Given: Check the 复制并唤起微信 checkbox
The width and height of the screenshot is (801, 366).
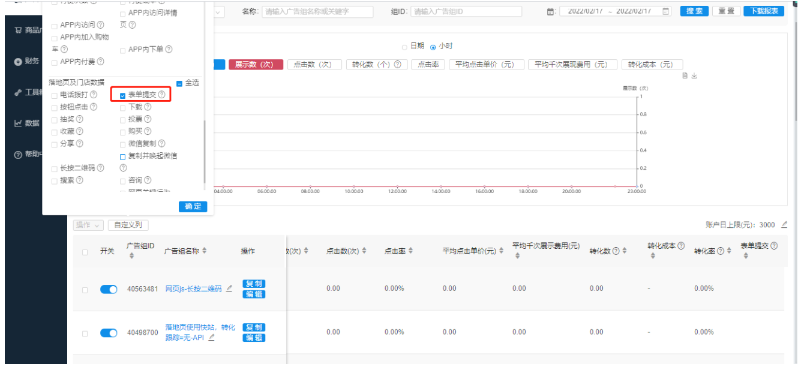Looking at the screenshot, I should coord(123,156).
